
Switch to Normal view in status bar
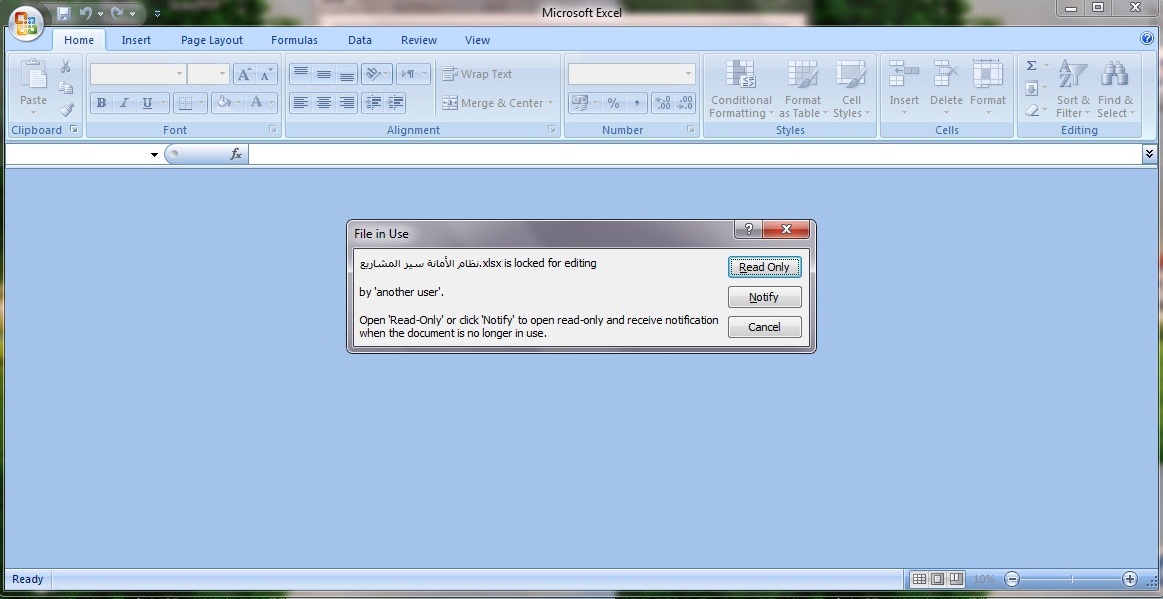[919, 579]
